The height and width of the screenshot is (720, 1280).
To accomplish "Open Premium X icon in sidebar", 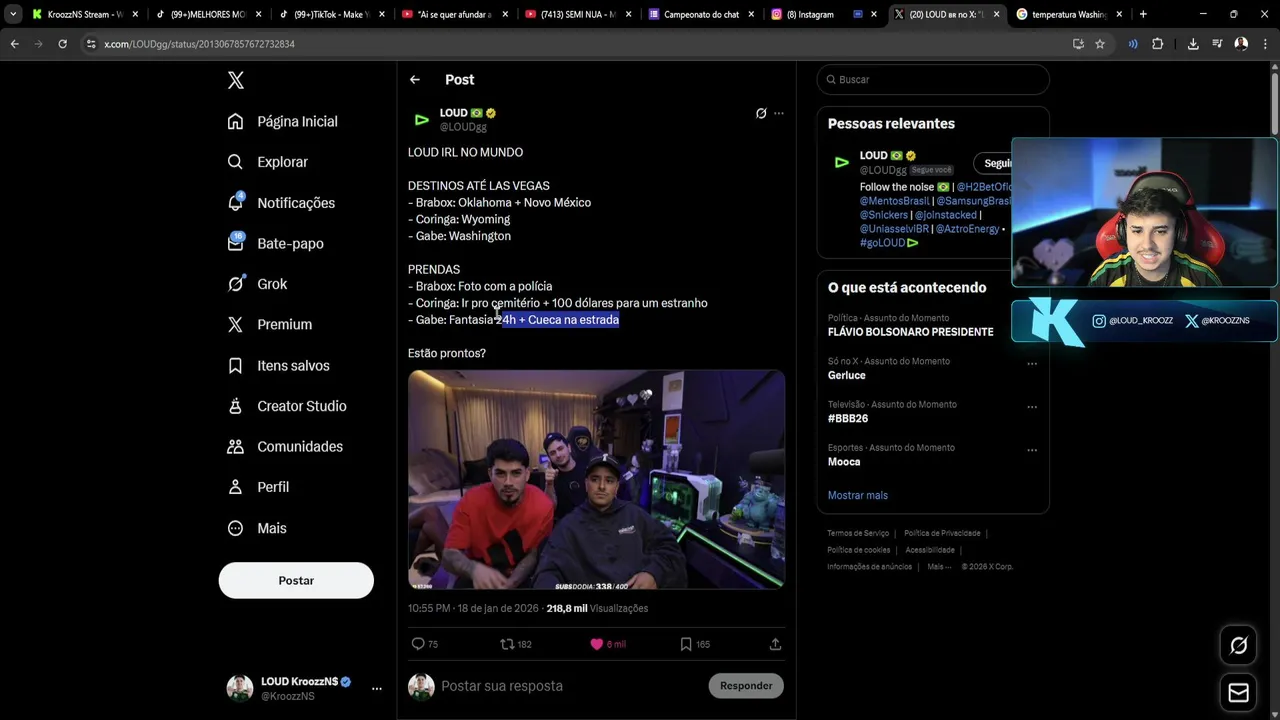I will [x=235, y=324].
